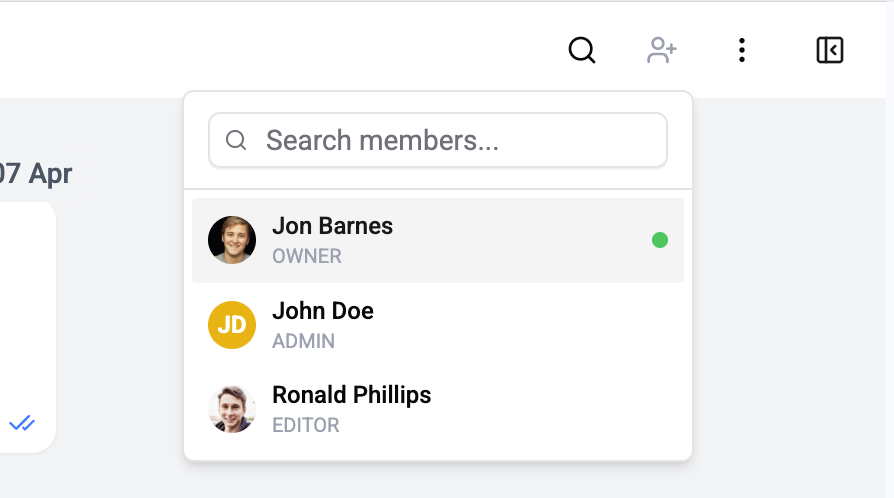Collapse the side panel using toolbar icon
The image size is (894, 498).
tap(830, 50)
